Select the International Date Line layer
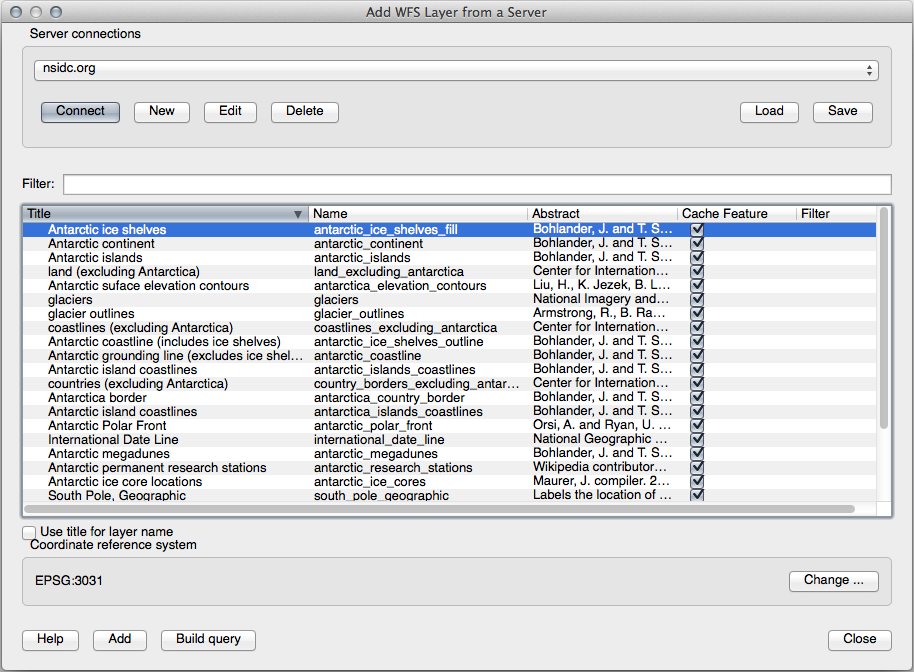This screenshot has height=672, width=914. 113,440
